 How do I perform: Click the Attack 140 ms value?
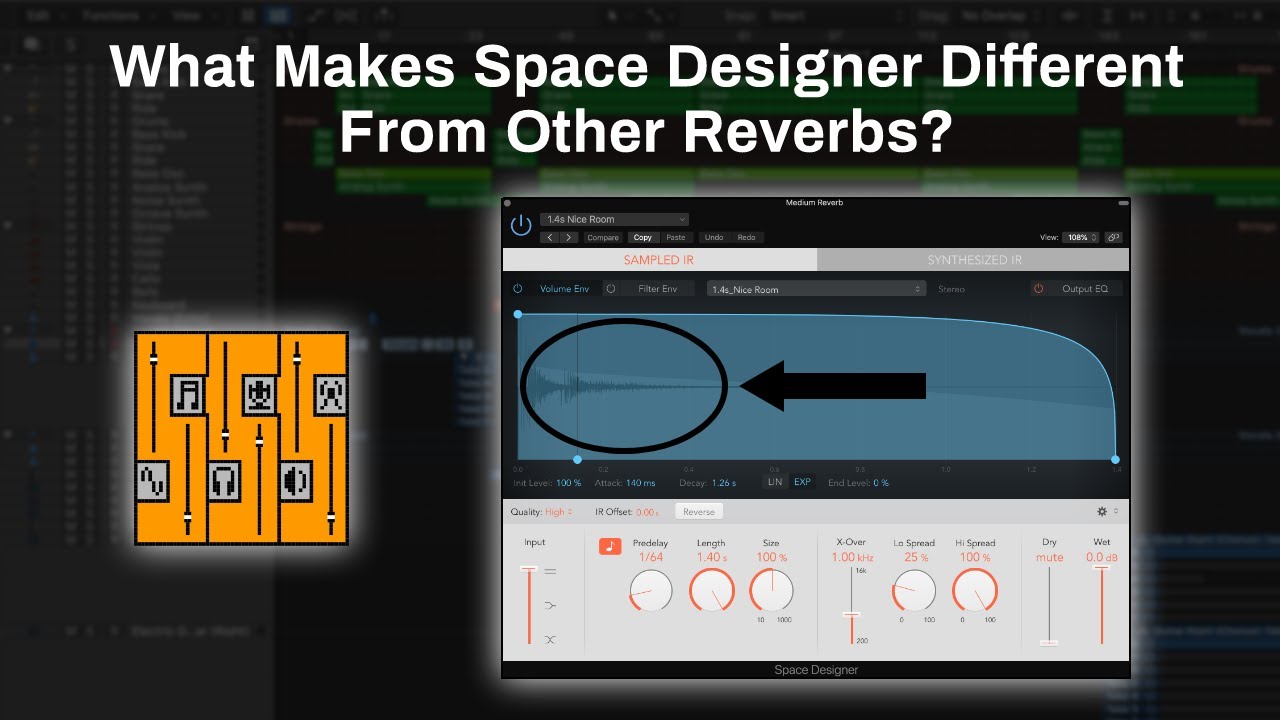coord(640,483)
